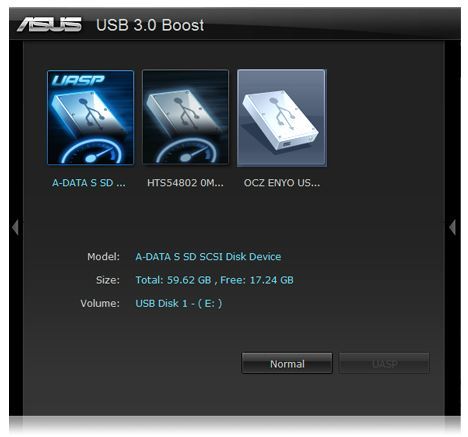Image resolution: width=468 pixels, height=437 pixels.
Task: Click the Total 59.62 GB size text
Action: pyautogui.click(x=173, y=280)
